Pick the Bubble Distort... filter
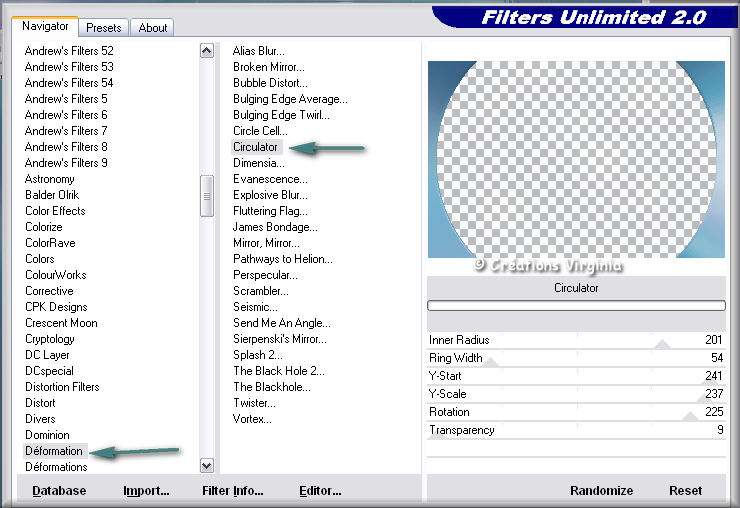 point(270,83)
